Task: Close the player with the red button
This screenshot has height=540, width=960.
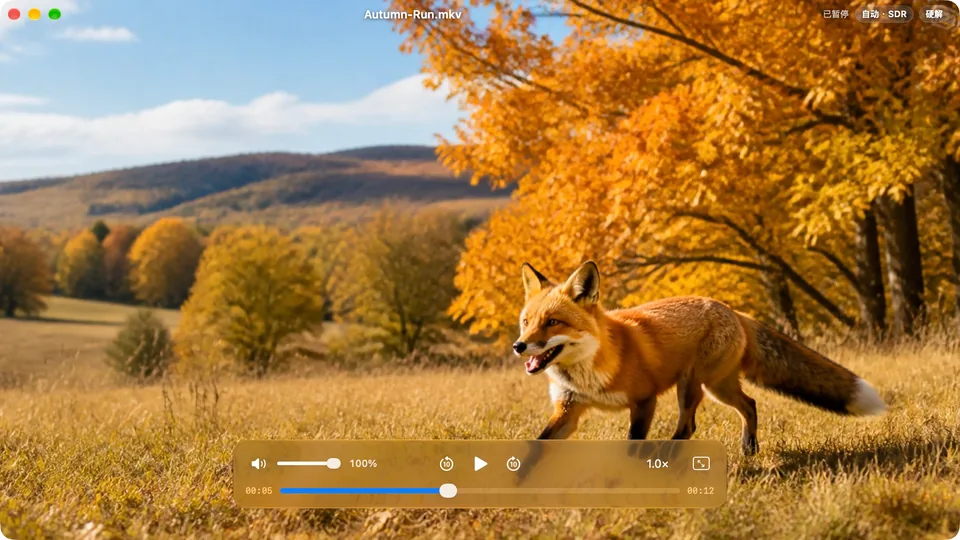Action: [x=14, y=14]
